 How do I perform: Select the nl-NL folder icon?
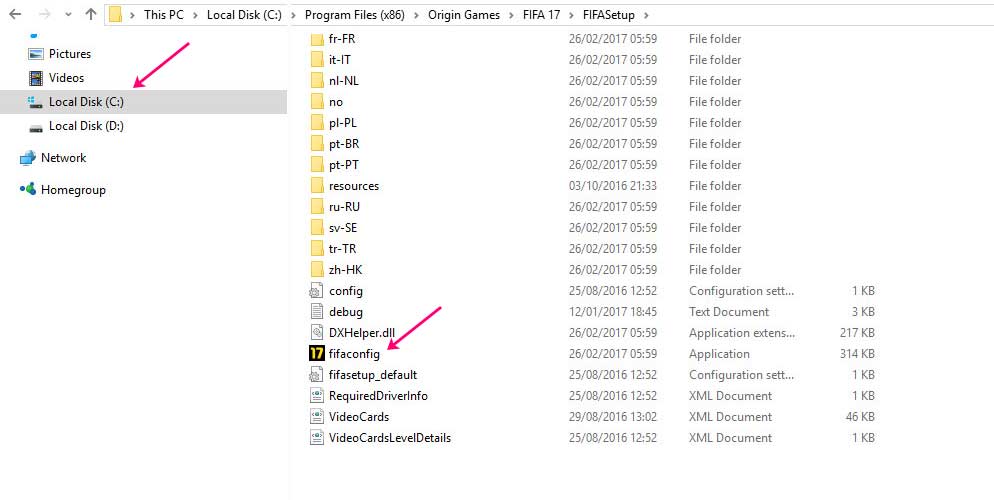coord(317,80)
